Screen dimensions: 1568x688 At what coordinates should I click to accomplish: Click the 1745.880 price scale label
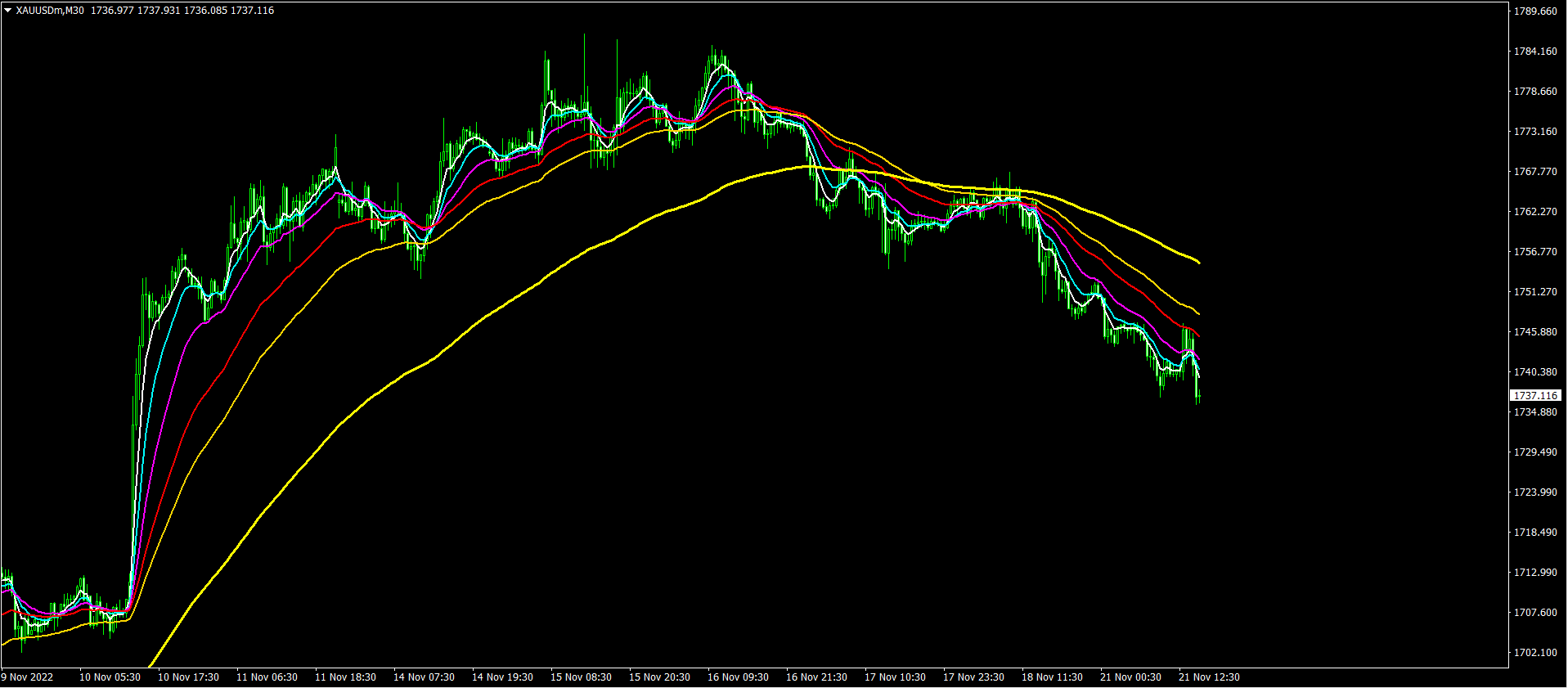click(x=1535, y=332)
